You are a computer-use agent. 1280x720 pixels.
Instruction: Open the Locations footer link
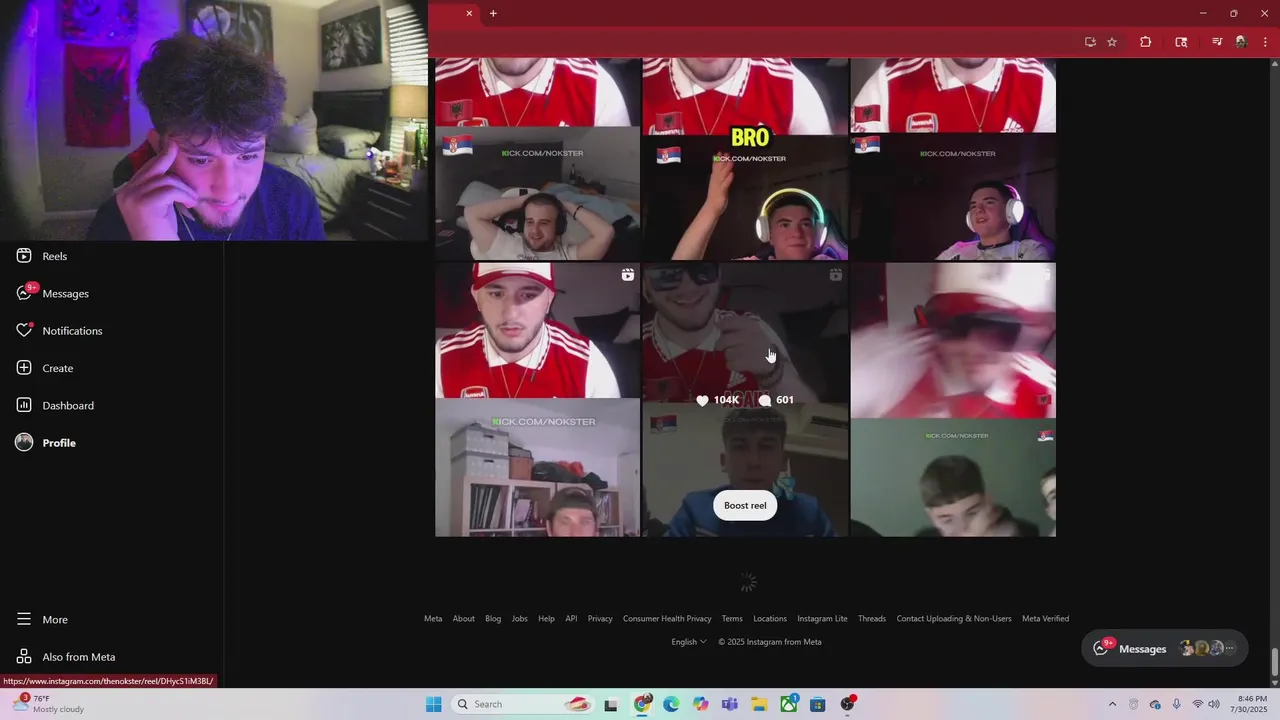pyautogui.click(x=770, y=618)
